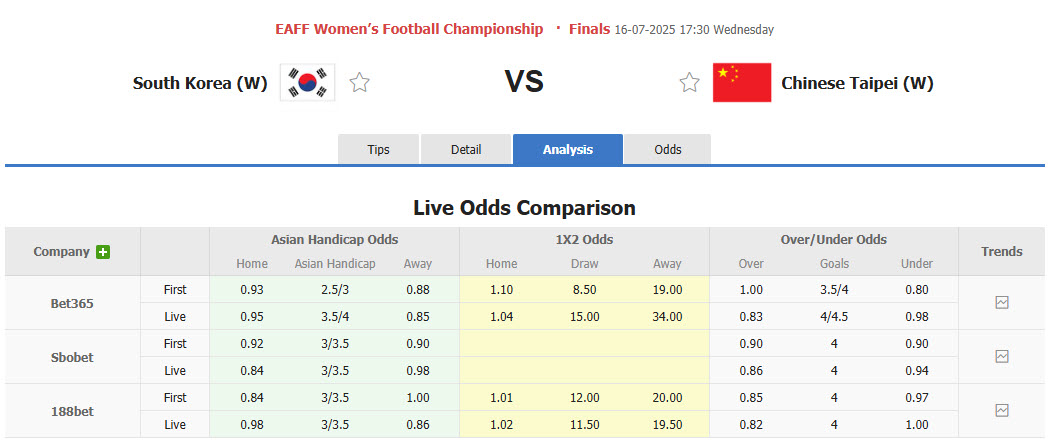
Task: Select the Analysis tab
Action: point(568,150)
